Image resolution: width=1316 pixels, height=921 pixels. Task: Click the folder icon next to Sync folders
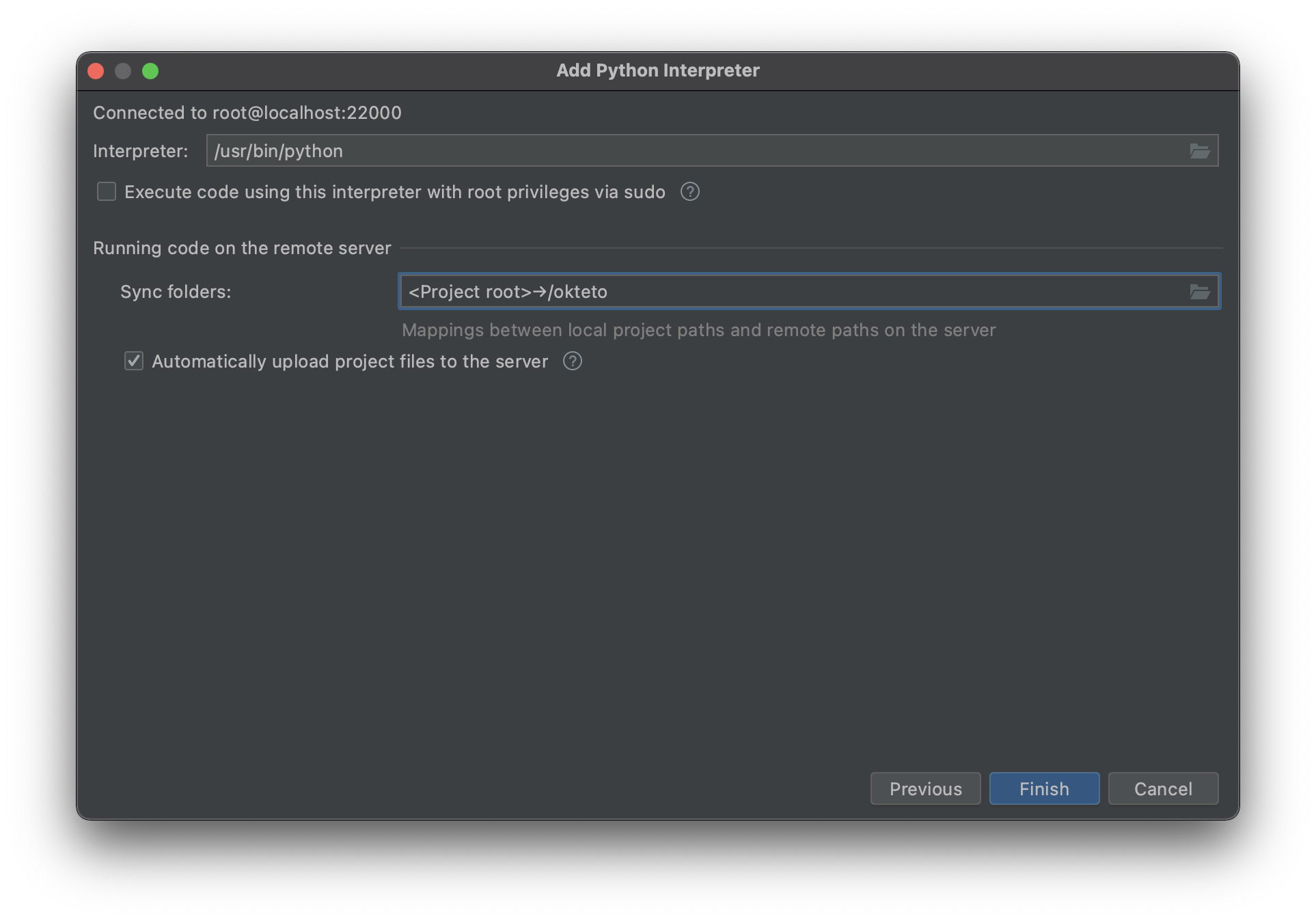tap(1200, 291)
